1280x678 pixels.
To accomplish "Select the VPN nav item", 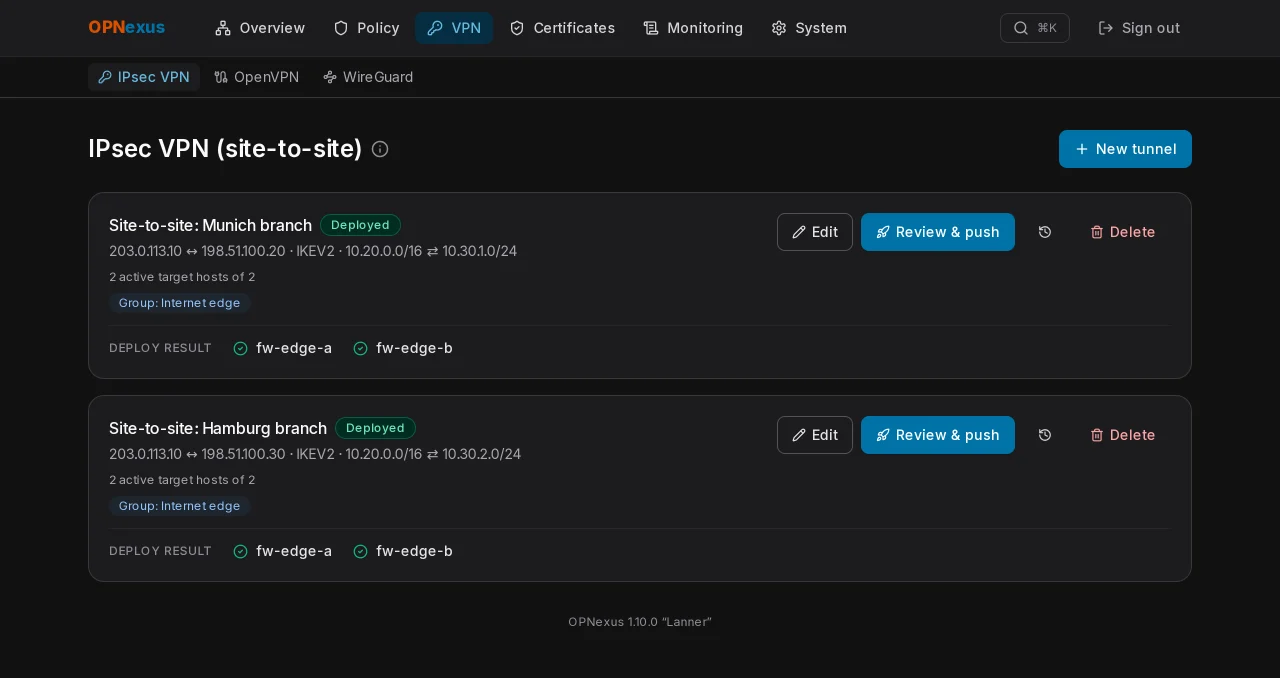I will coord(454,28).
